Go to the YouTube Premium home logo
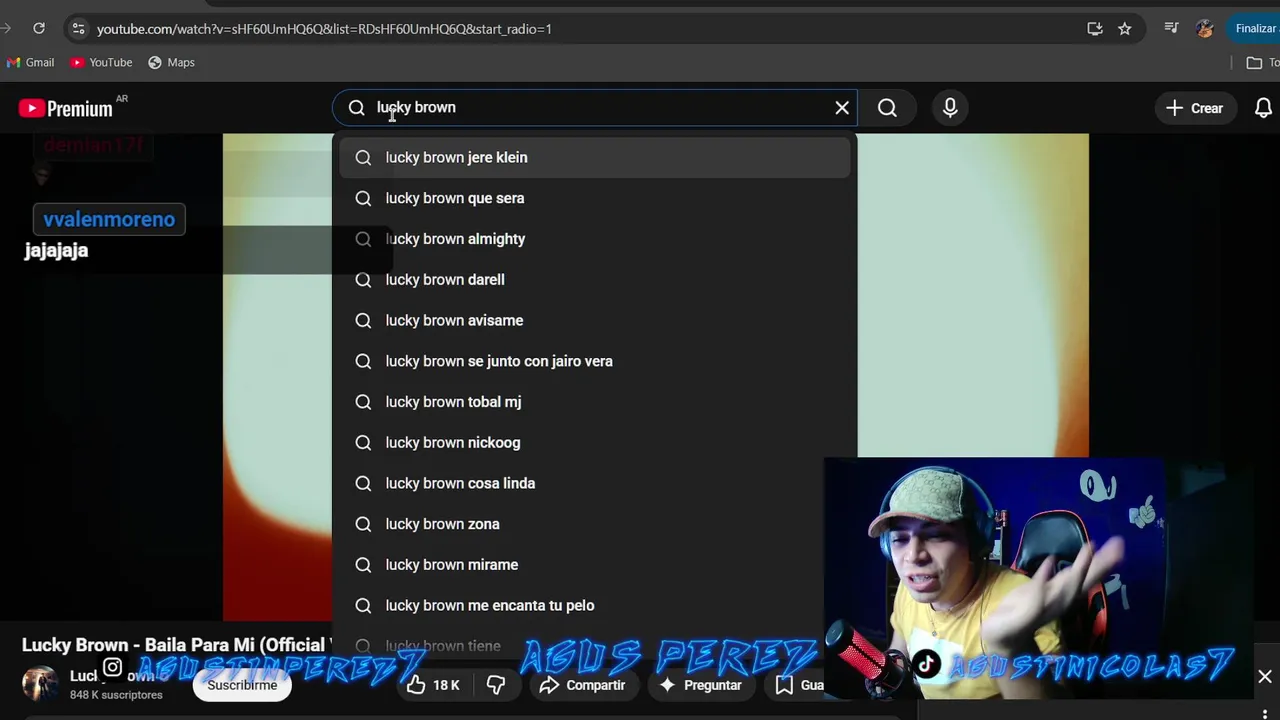 [x=66, y=108]
